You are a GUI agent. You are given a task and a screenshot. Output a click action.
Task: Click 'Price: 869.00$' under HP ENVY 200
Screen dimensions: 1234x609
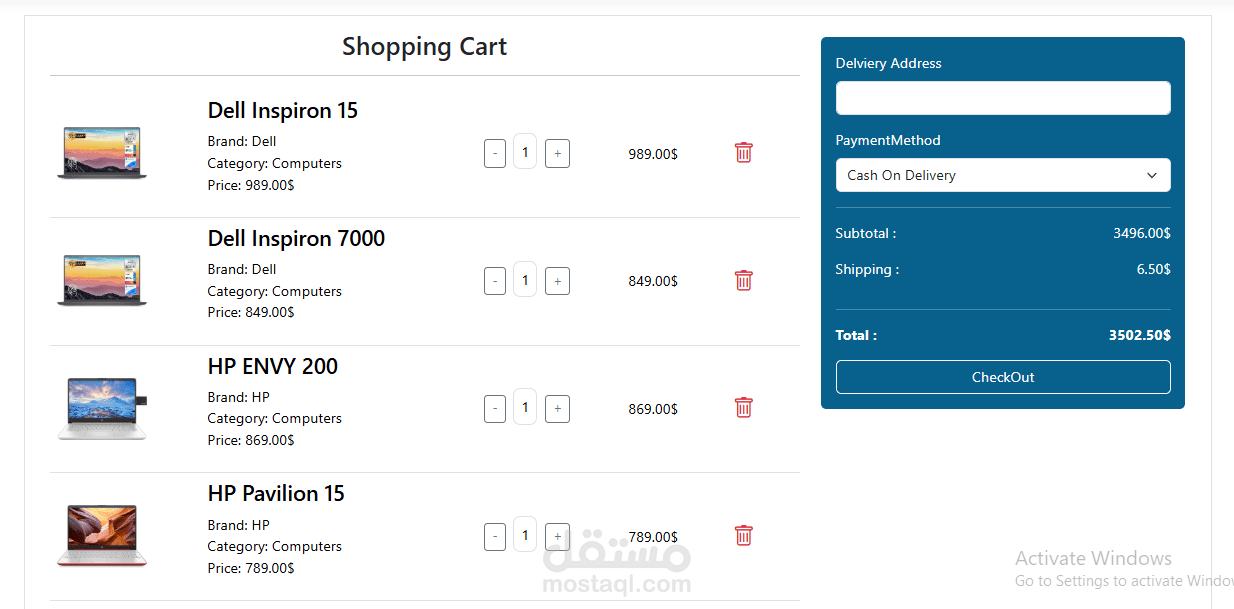coord(251,440)
